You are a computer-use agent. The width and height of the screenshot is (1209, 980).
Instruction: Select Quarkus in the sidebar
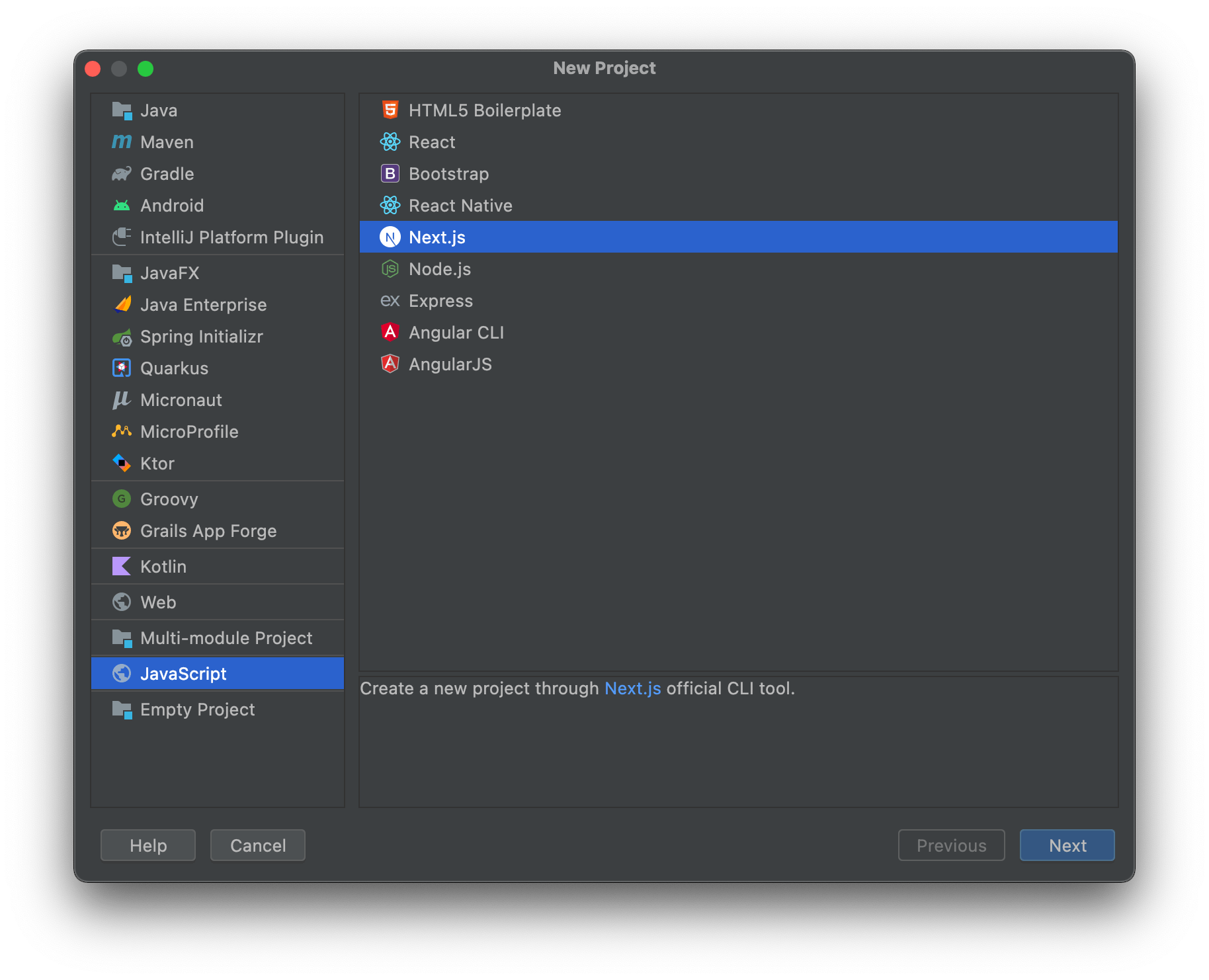tap(174, 368)
